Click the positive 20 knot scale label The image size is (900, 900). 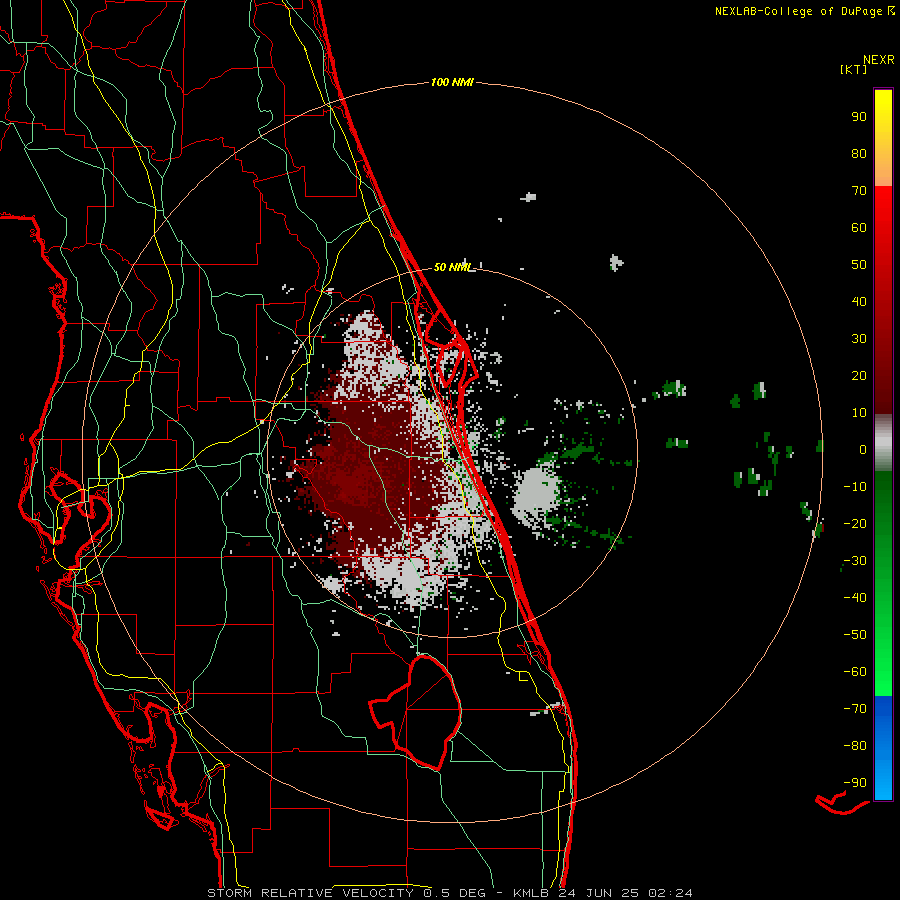(x=859, y=375)
